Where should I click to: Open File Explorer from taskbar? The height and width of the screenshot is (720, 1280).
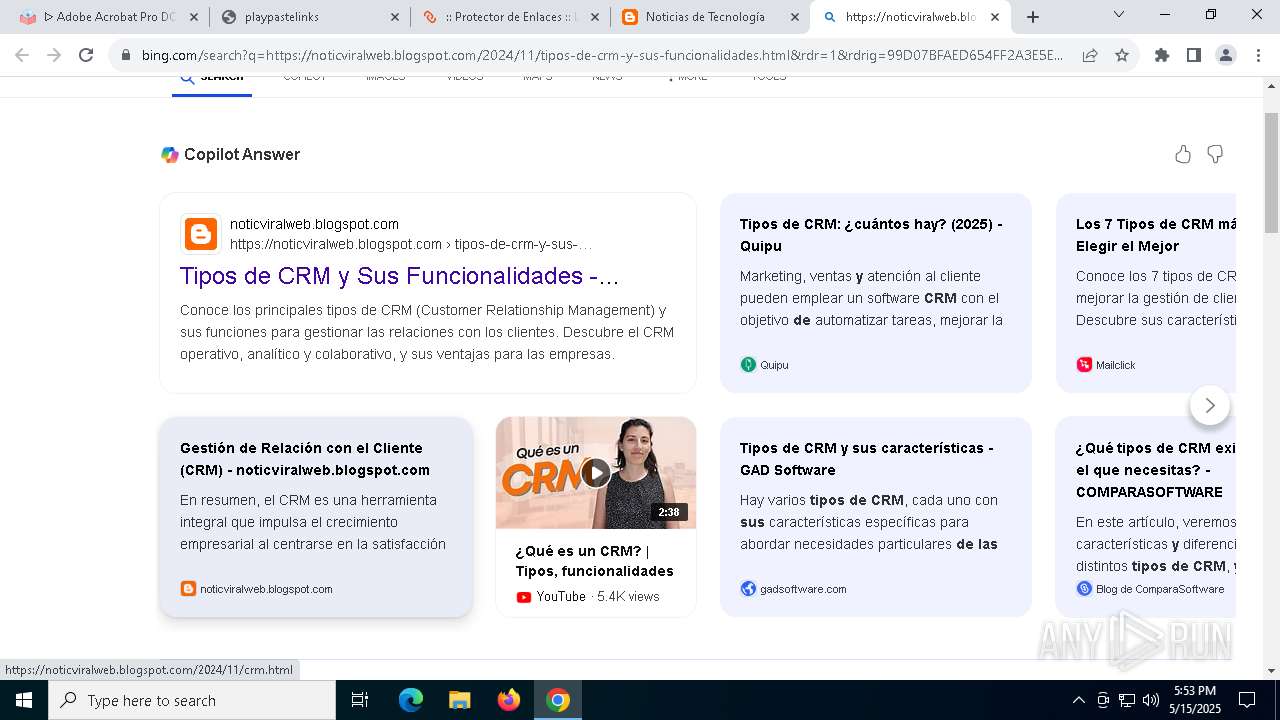(x=459, y=700)
